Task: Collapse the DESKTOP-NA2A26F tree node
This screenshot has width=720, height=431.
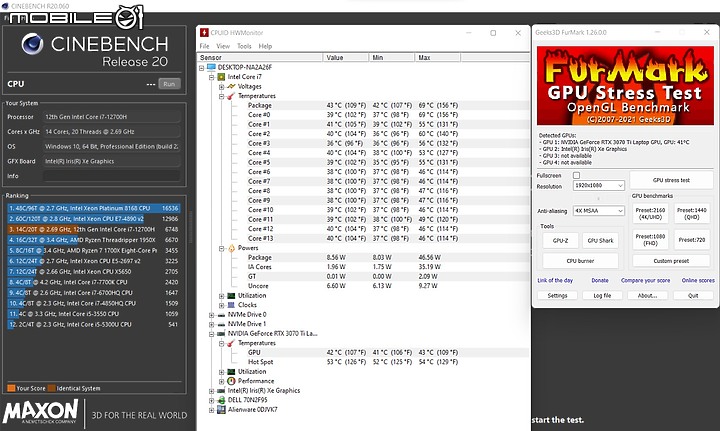Action: click(202, 68)
